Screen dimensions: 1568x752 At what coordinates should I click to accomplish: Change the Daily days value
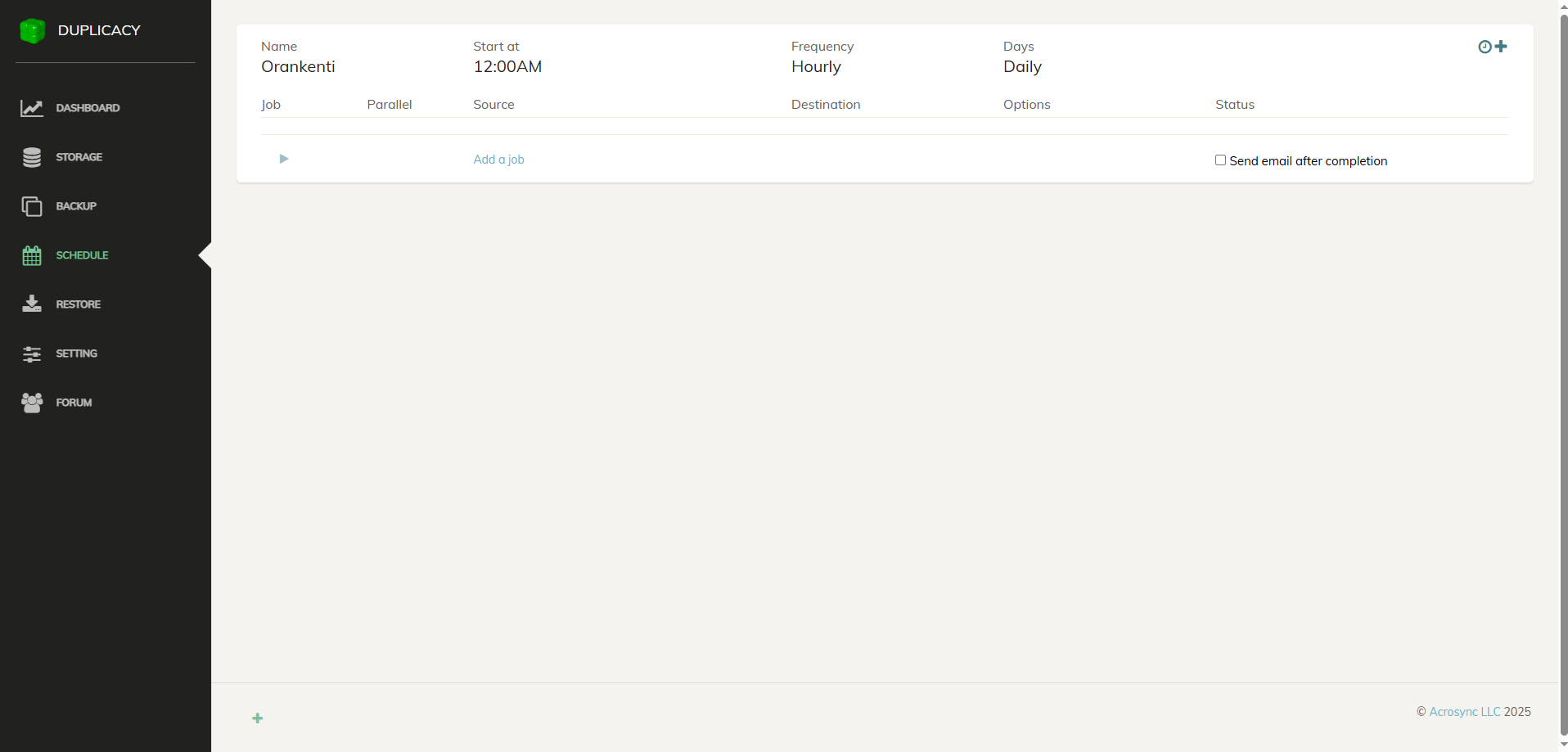point(1022,67)
